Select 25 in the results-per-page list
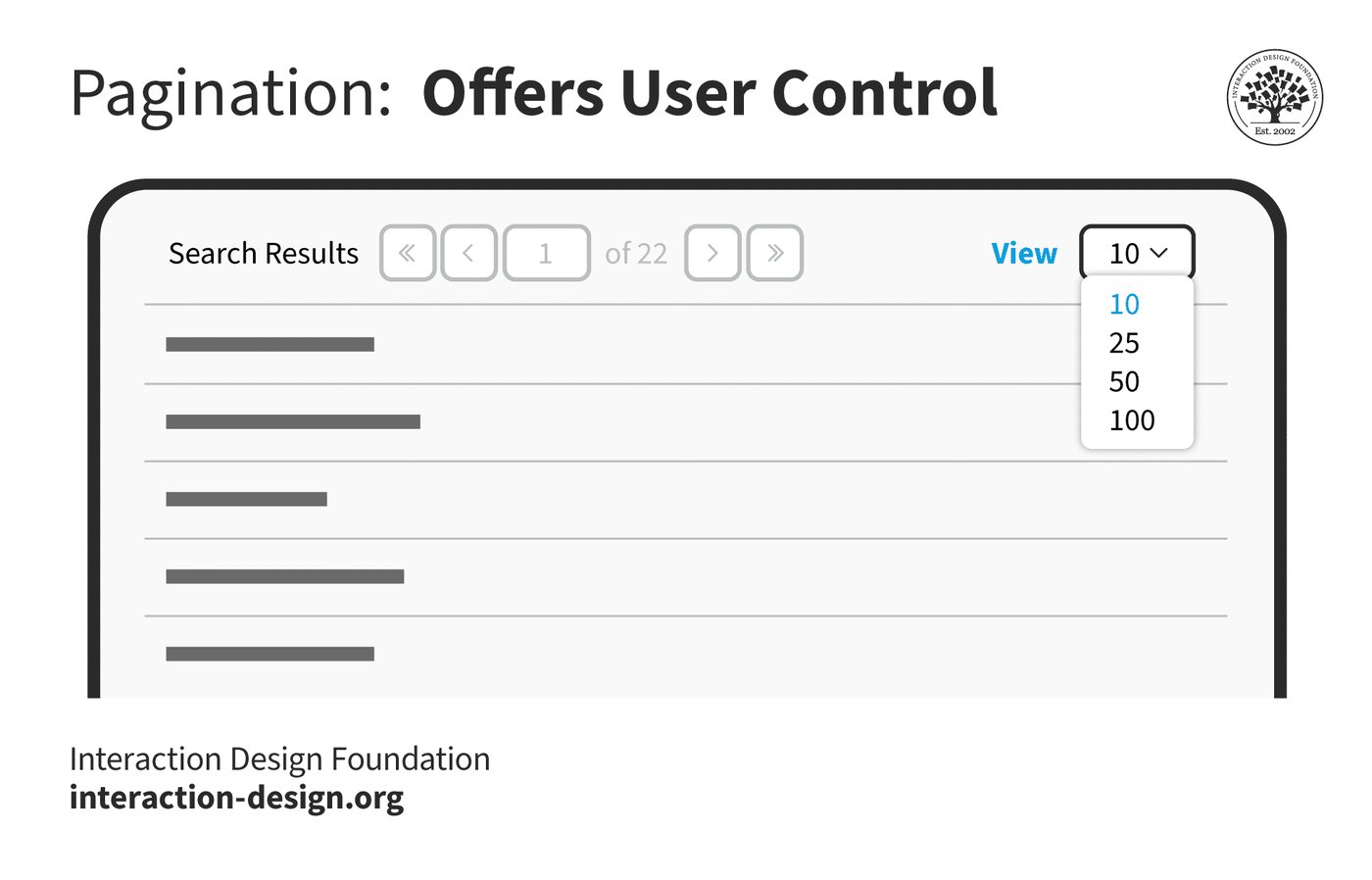The height and width of the screenshot is (880, 1372). (1124, 343)
